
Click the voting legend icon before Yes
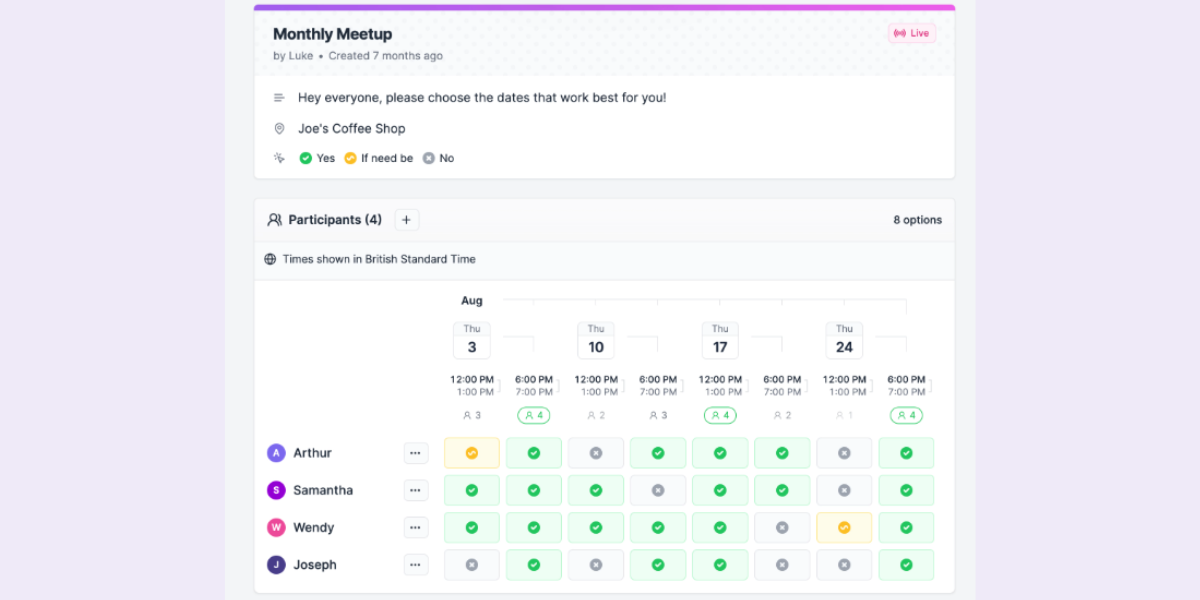click(279, 157)
